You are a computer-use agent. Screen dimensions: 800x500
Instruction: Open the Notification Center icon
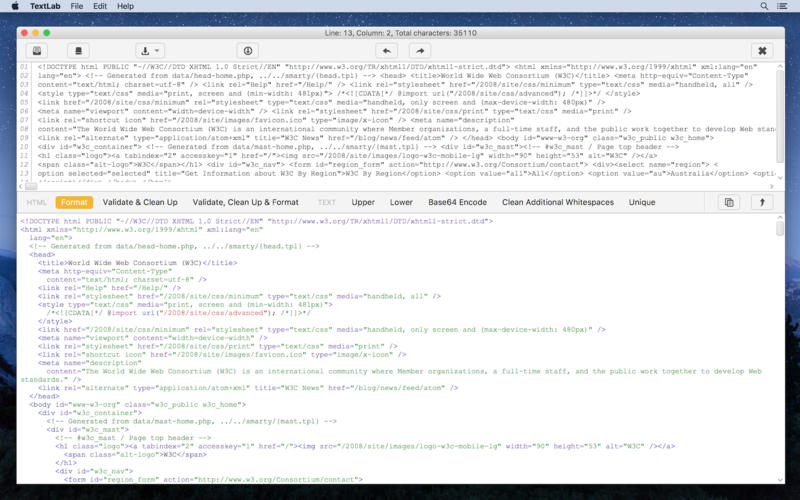click(782, 6)
